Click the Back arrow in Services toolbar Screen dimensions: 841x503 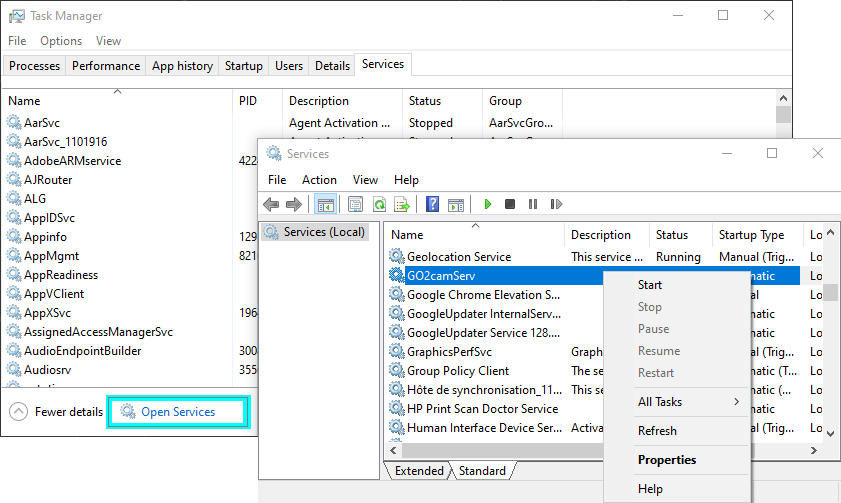(x=271, y=204)
